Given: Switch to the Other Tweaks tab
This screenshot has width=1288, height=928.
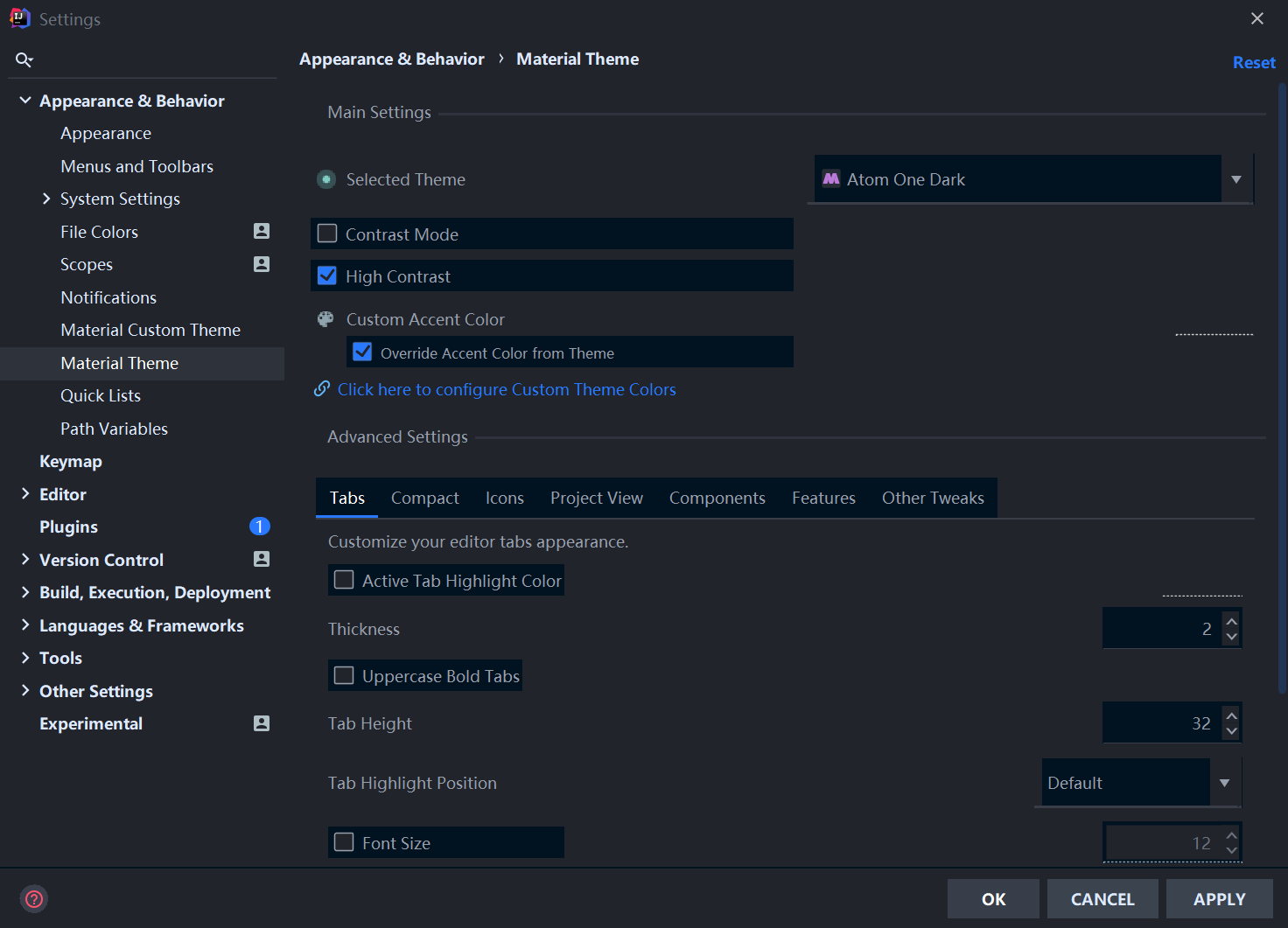Looking at the screenshot, I should click(933, 498).
